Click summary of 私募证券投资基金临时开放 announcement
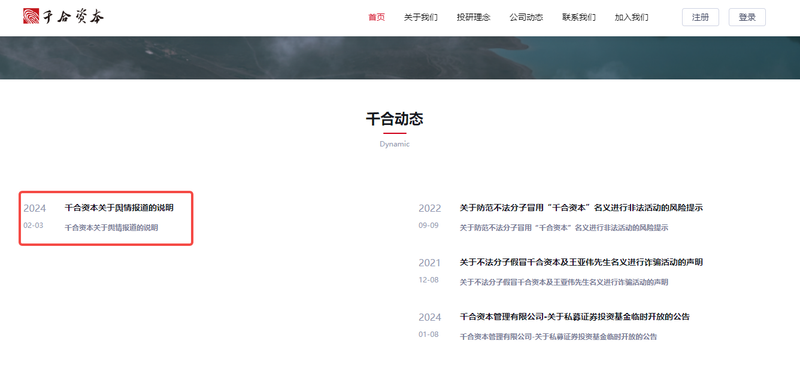The image size is (800, 378). (558, 337)
